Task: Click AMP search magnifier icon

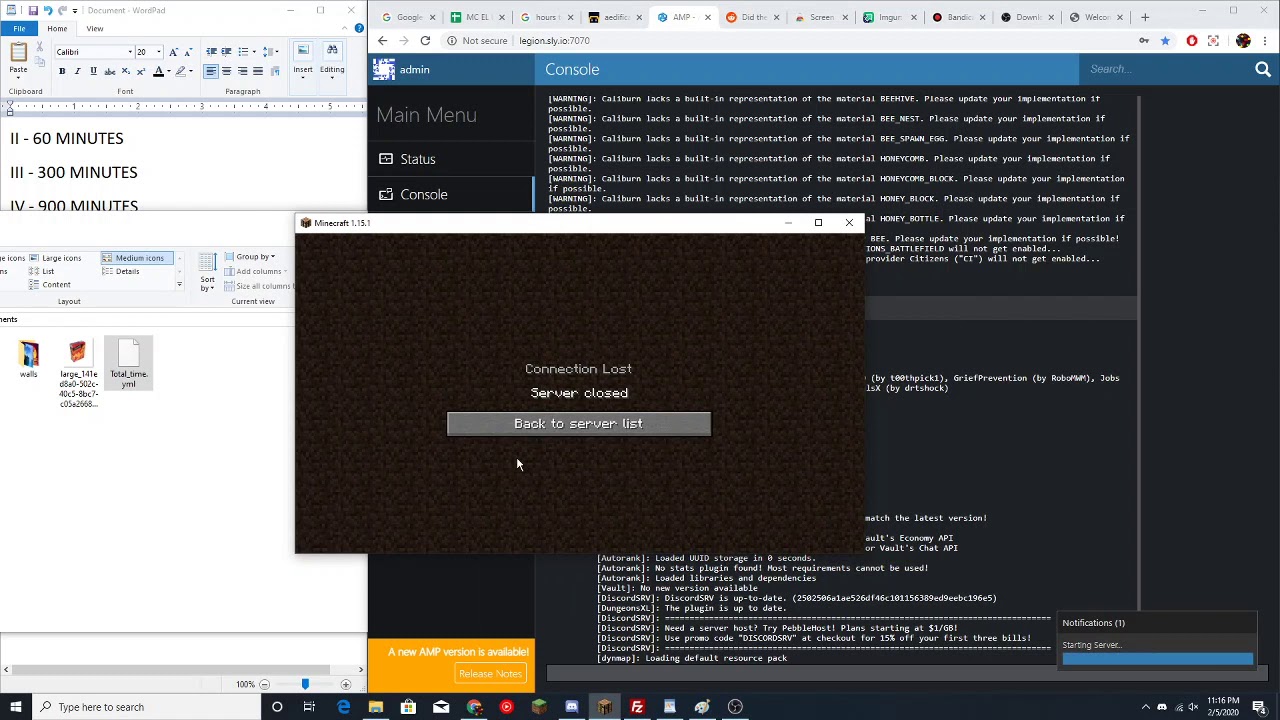Action: click(1263, 69)
